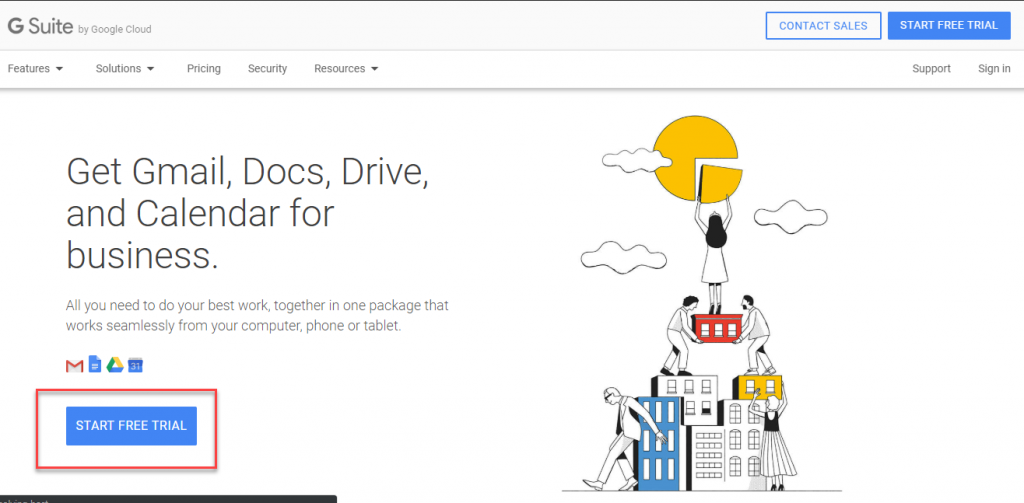Image resolution: width=1024 pixels, height=503 pixels.
Task: Click the paragraph starting 'All you need'
Action: 257,316
